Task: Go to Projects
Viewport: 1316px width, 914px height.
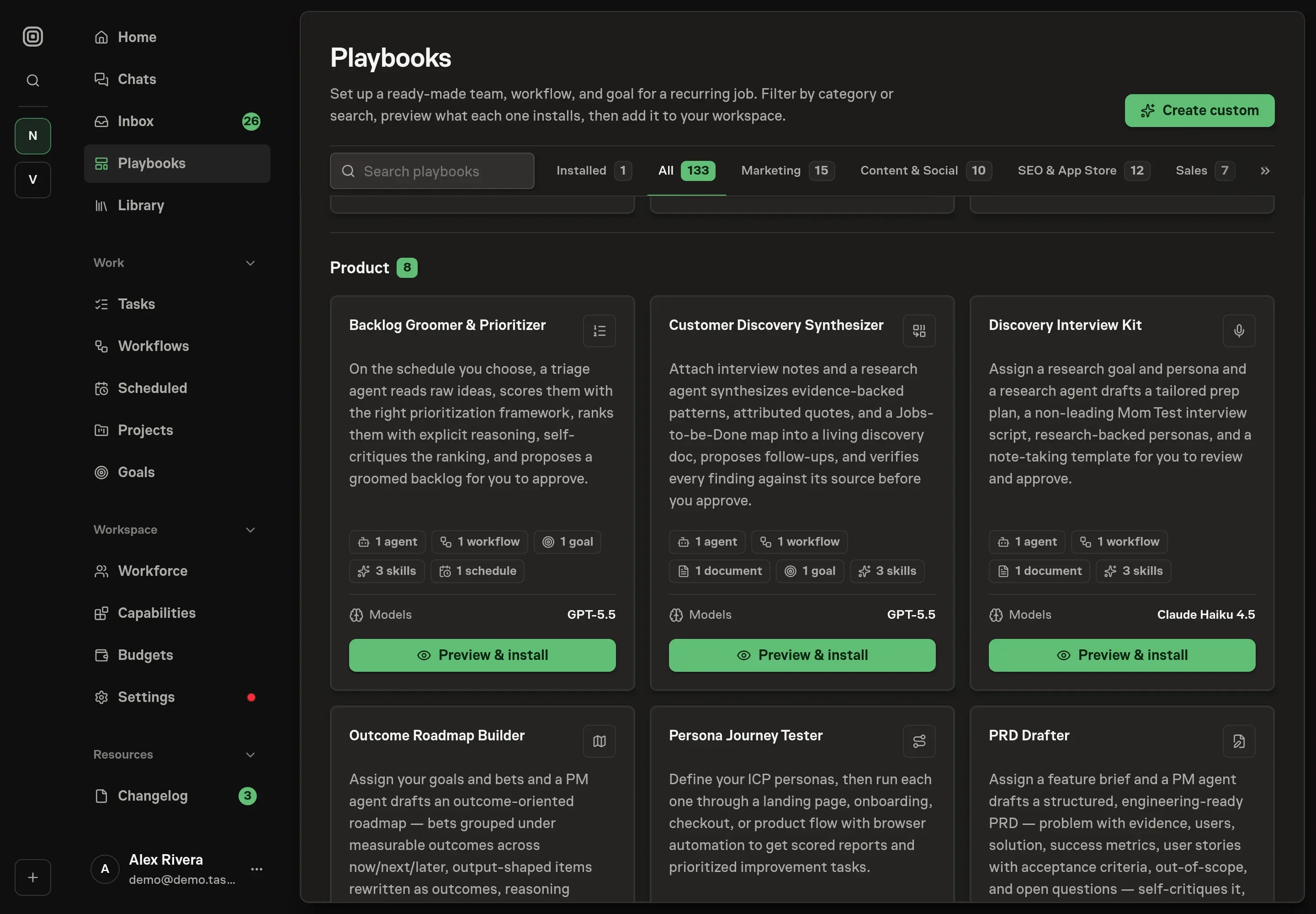Action: pos(177,430)
